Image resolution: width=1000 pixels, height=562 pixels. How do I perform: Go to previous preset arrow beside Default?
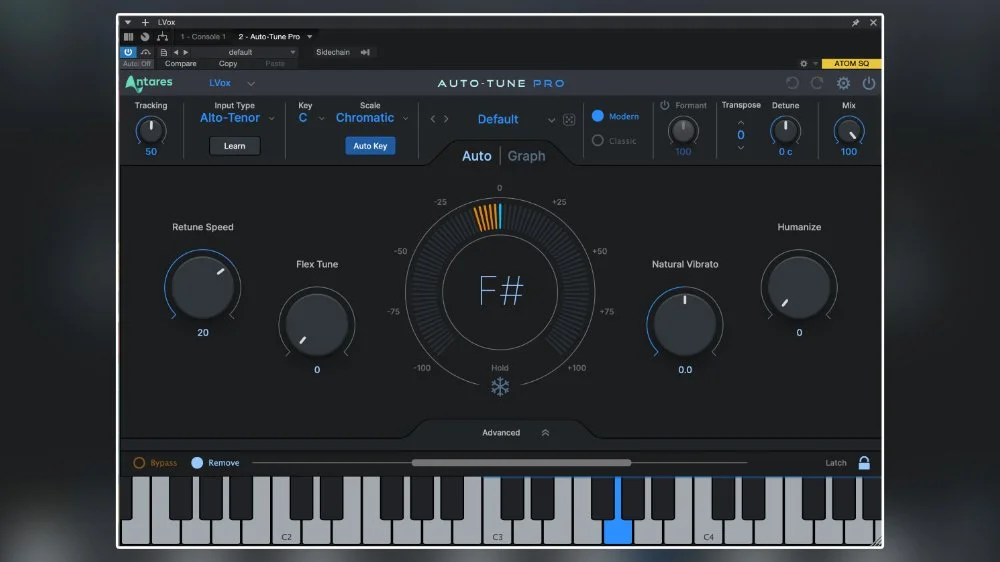point(433,119)
